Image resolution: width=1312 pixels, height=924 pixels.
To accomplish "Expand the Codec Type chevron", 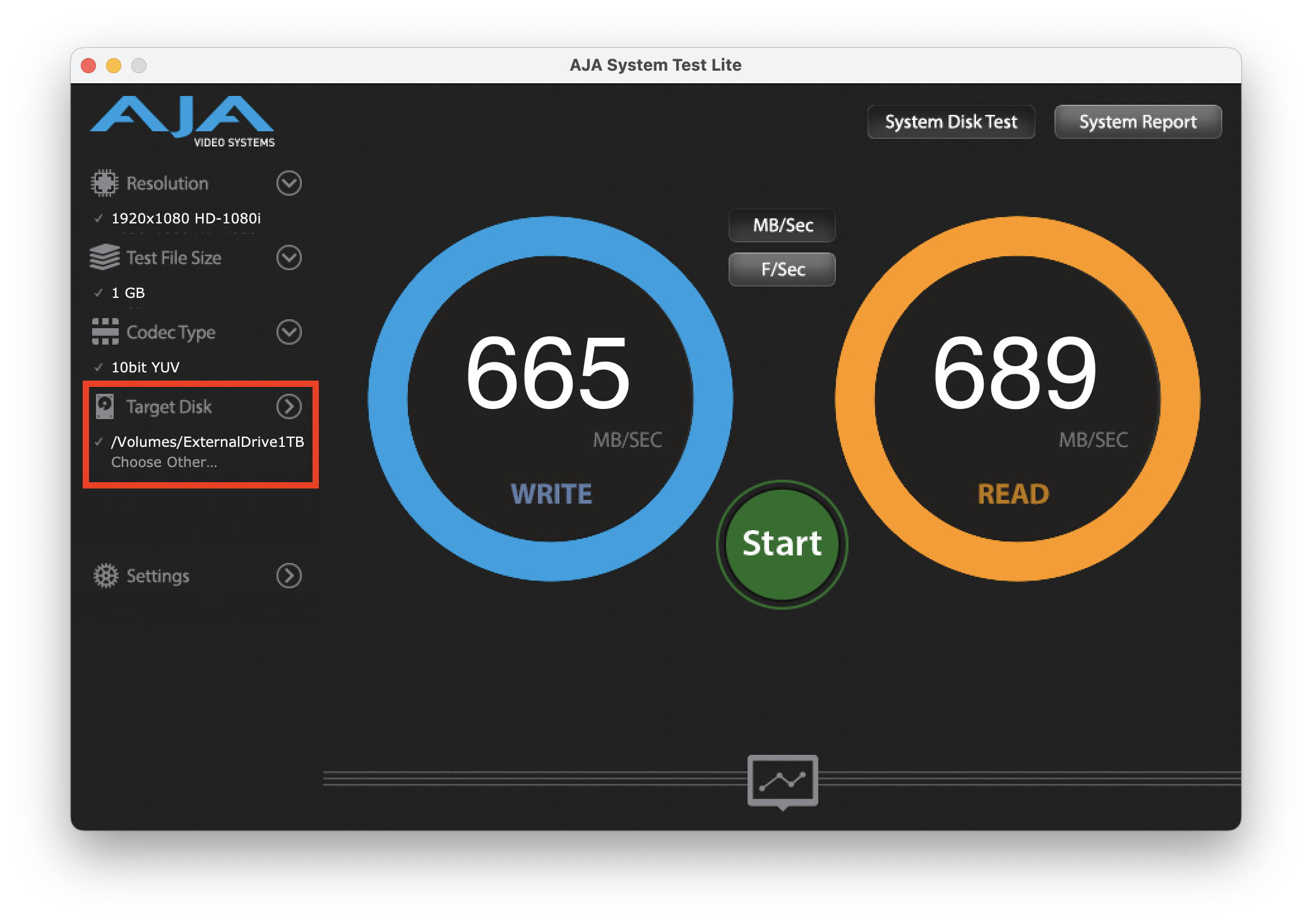I will [x=289, y=332].
